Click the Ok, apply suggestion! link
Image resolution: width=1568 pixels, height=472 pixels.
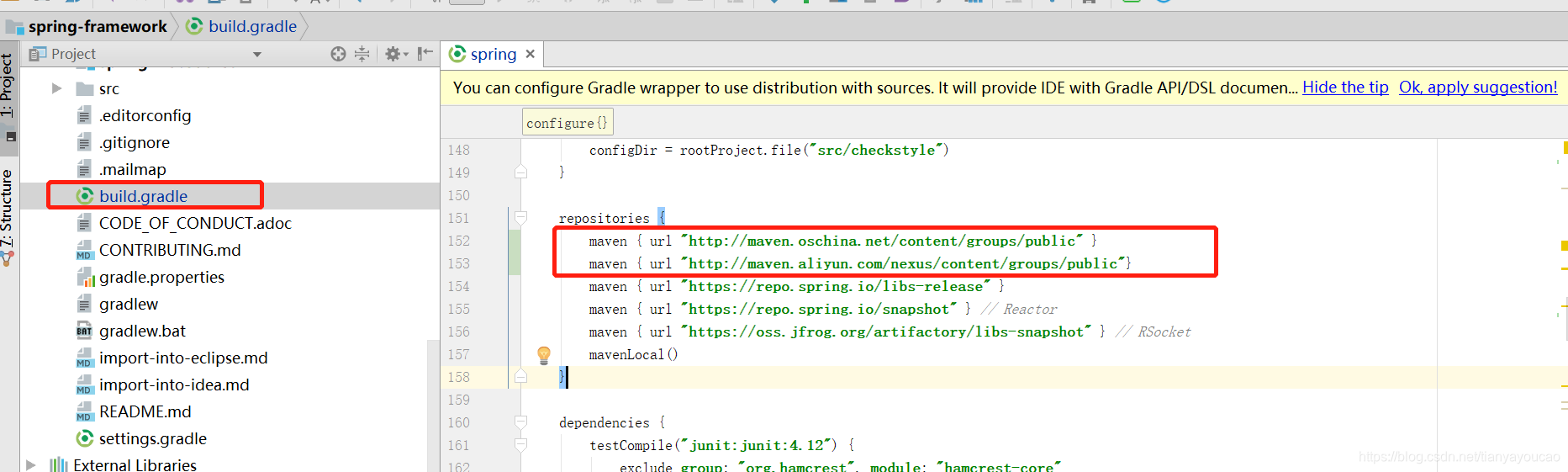1478,87
